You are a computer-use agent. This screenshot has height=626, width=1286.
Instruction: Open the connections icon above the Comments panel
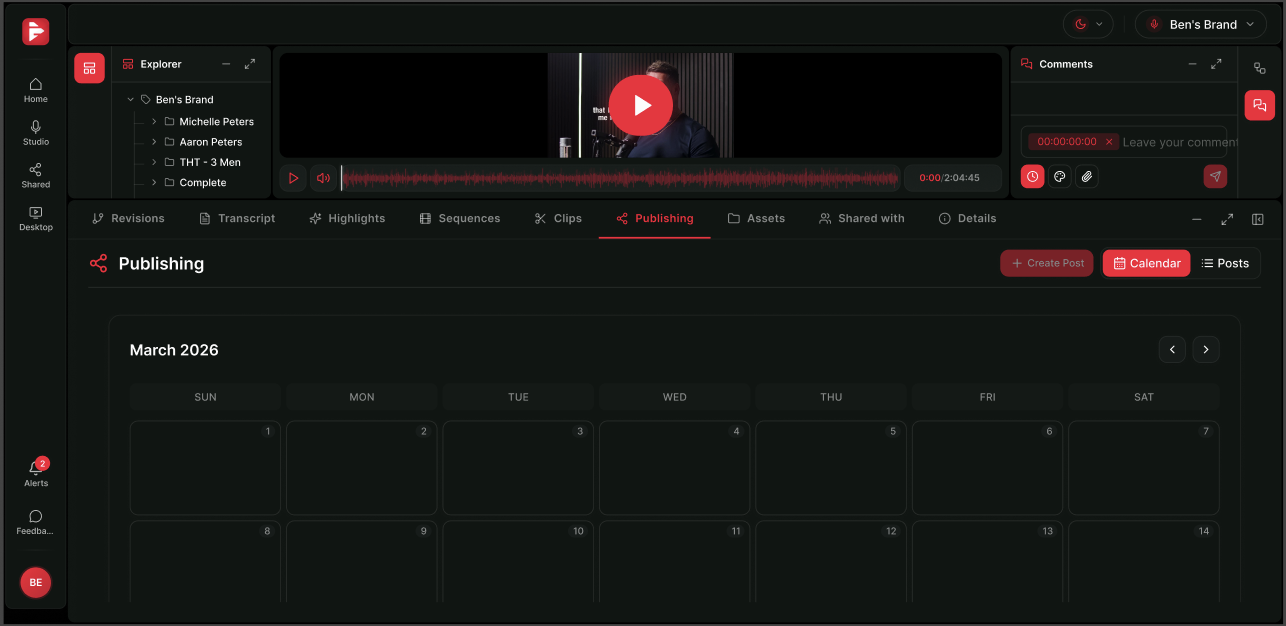click(x=1259, y=69)
